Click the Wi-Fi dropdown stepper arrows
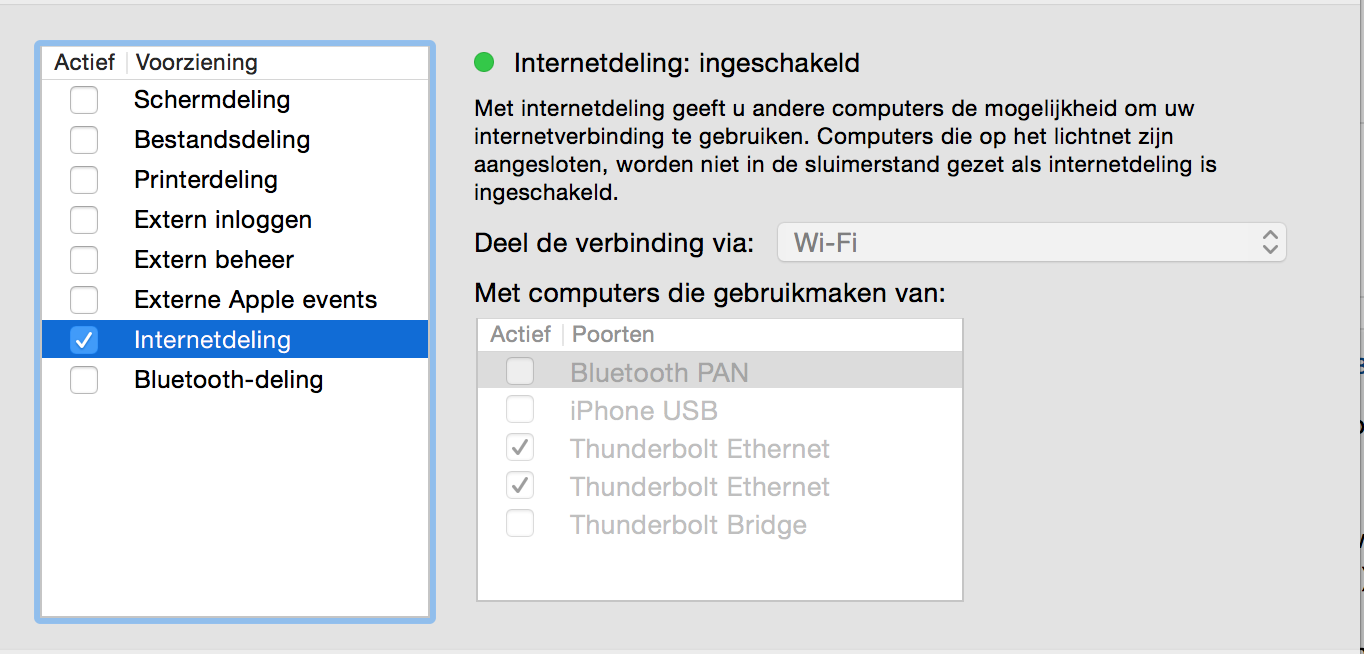 coord(1270,242)
